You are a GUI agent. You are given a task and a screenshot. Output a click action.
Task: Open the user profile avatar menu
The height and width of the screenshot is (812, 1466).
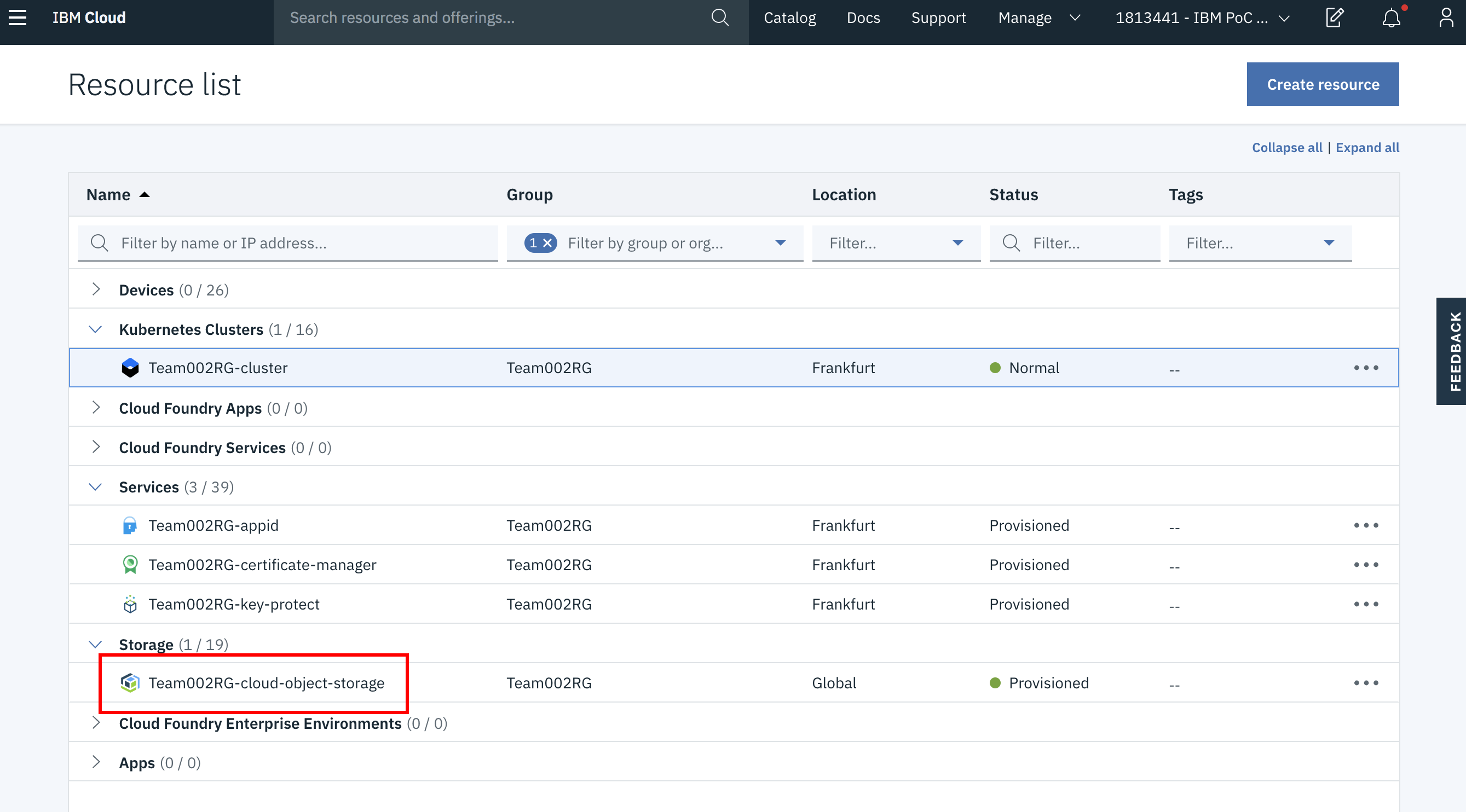pyautogui.click(x=1446, y=18)
